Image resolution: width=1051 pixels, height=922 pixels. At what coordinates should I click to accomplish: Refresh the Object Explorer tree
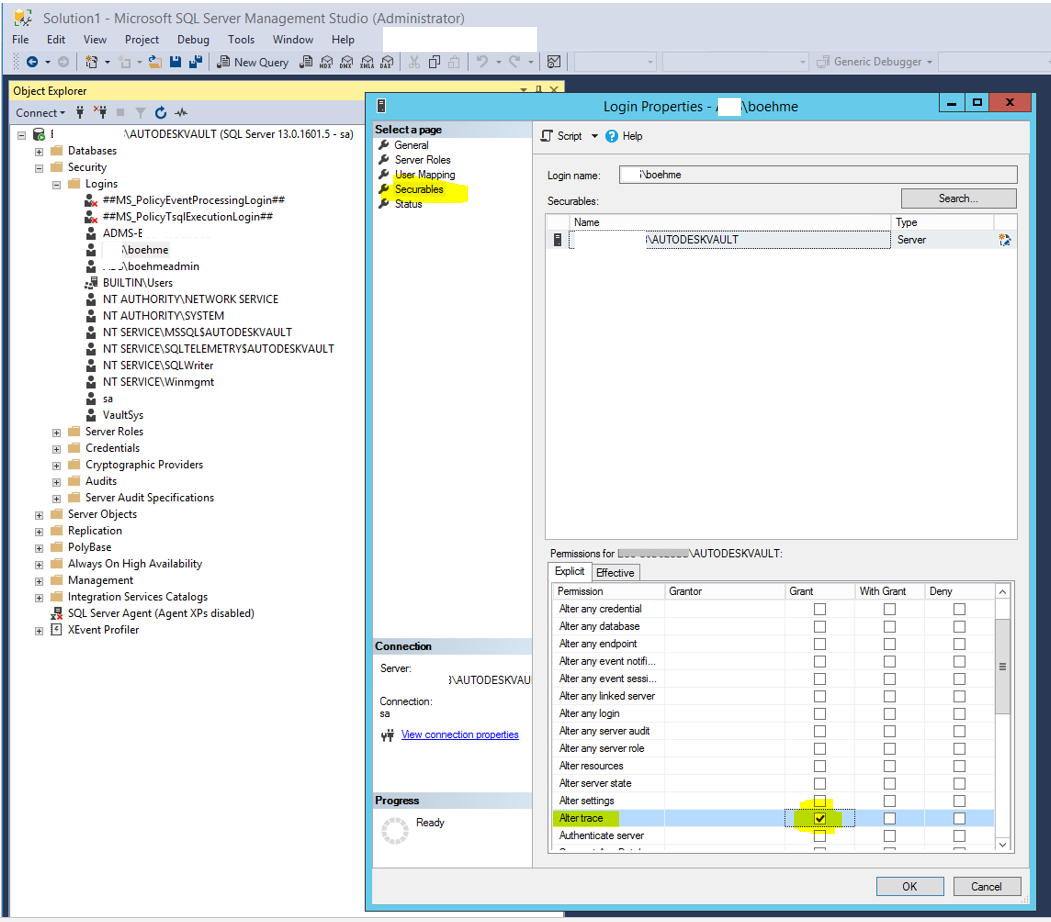tap(160, 112)
